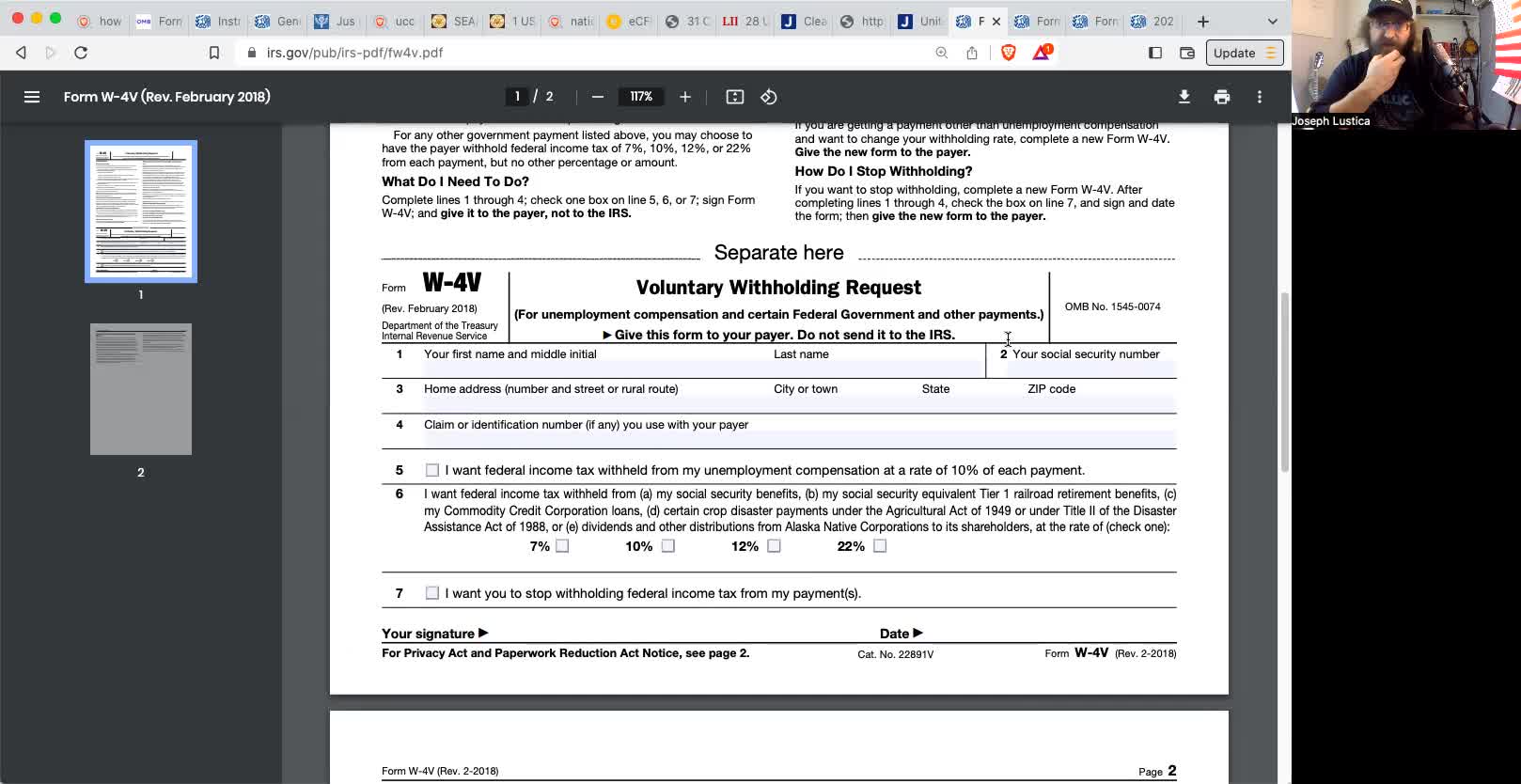Click the site lock icon in address bar
The image size is (1521, 784).
(x=251, y=53)
